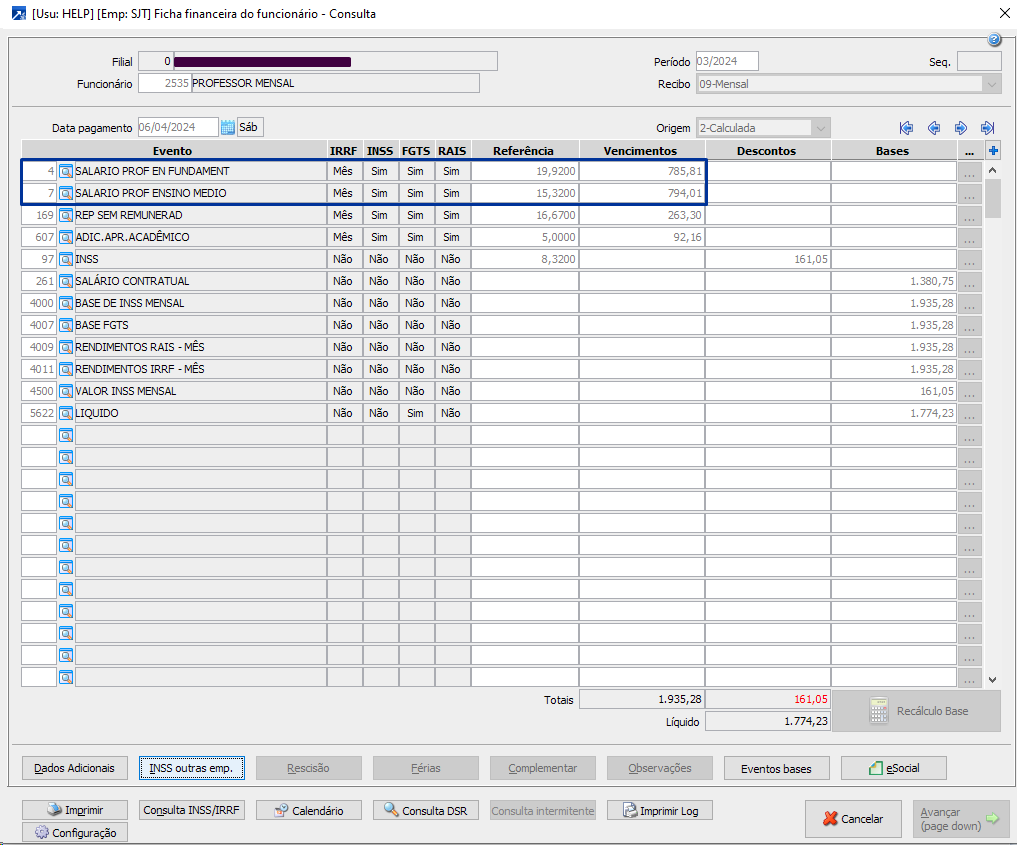Click the Referência column header
1017x845 pixels.
point(524,150)
